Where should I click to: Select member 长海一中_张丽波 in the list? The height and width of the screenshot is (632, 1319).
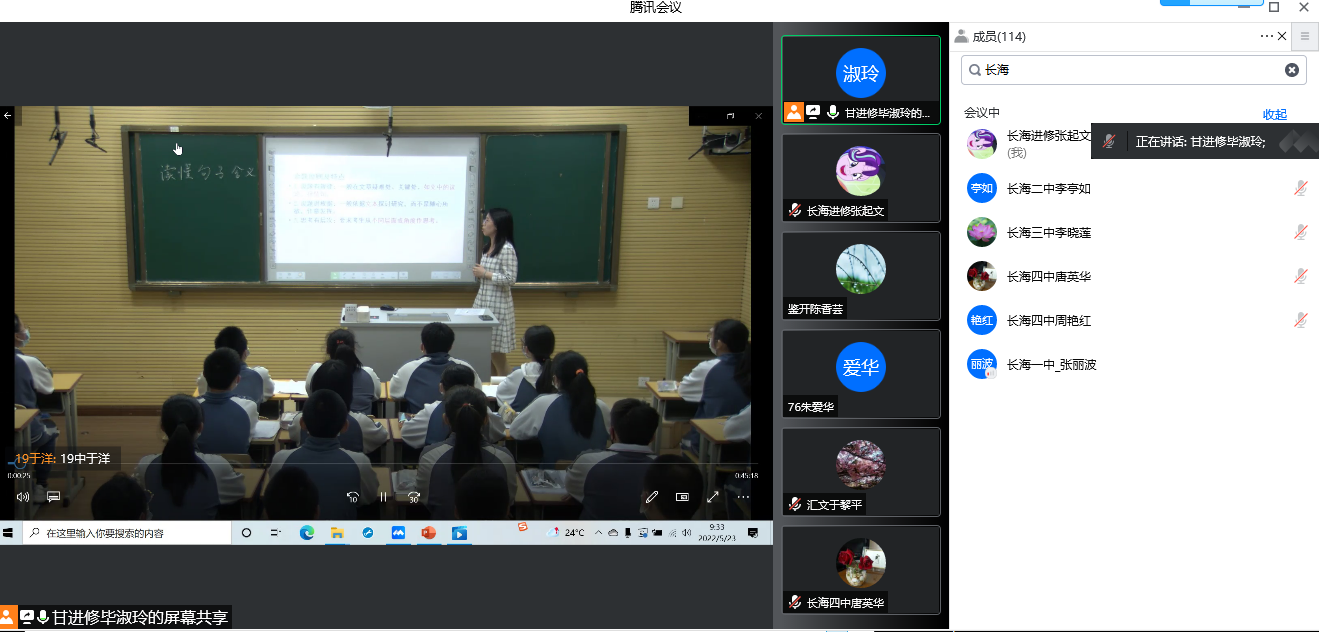pyautogui.click(x=1134, y=364)
